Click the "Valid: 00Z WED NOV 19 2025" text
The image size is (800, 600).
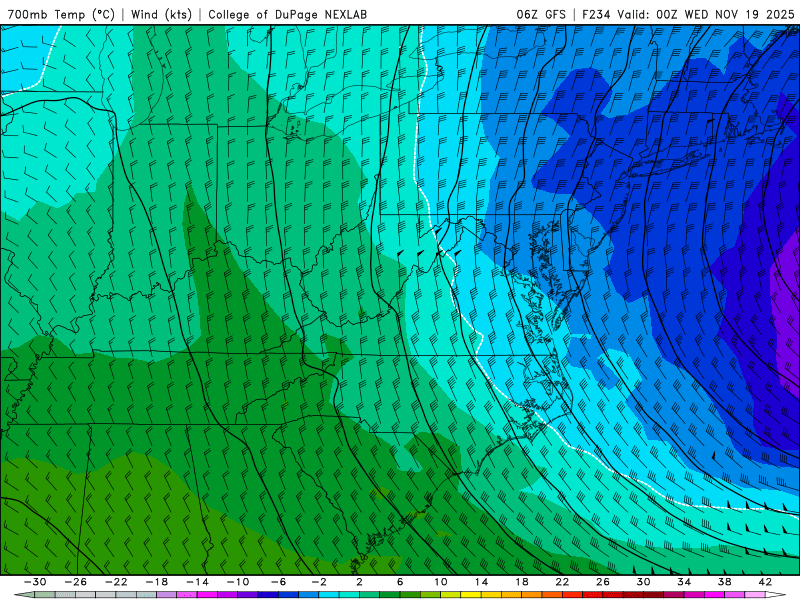pos(706,15)
